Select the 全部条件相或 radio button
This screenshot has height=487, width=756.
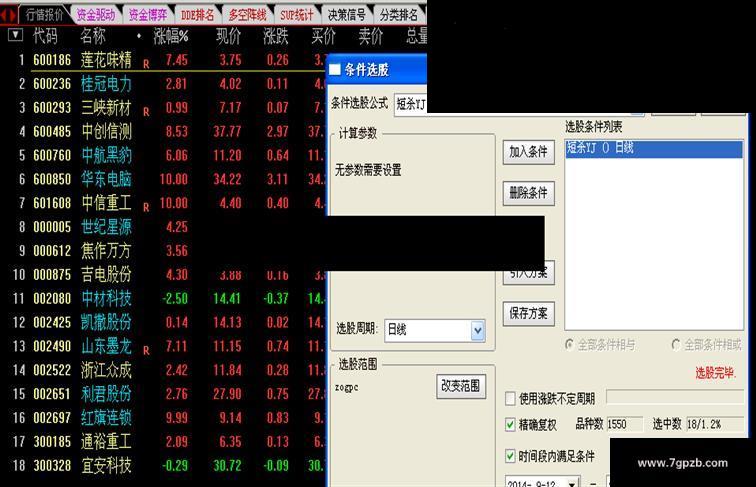pos(676,345)
